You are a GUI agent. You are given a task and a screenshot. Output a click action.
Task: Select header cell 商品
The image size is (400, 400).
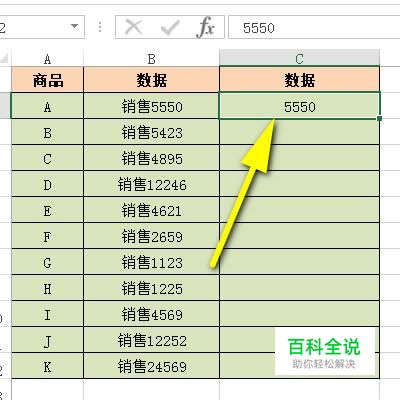click(47, 80)
